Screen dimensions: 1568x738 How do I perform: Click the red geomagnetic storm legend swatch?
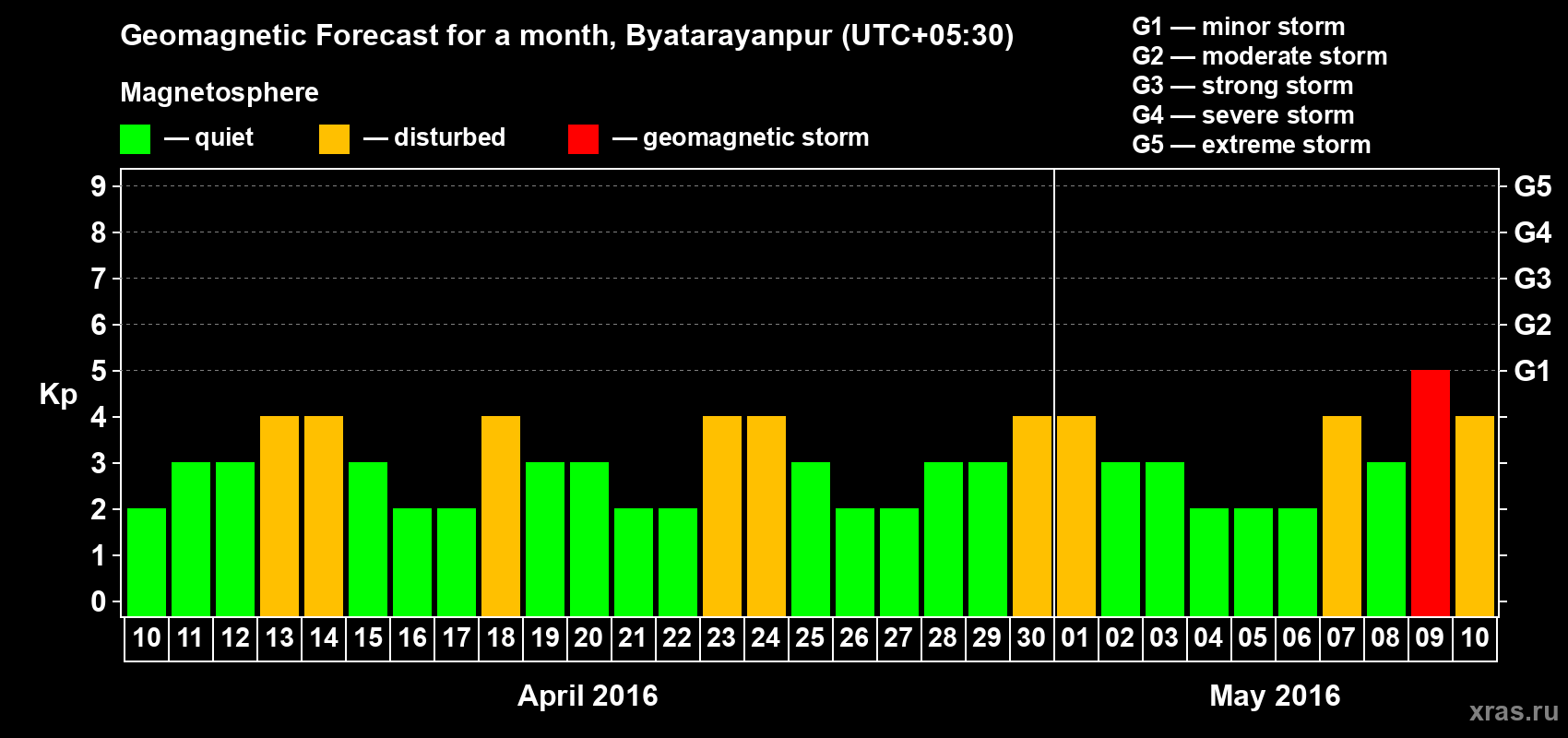(584, 139)
